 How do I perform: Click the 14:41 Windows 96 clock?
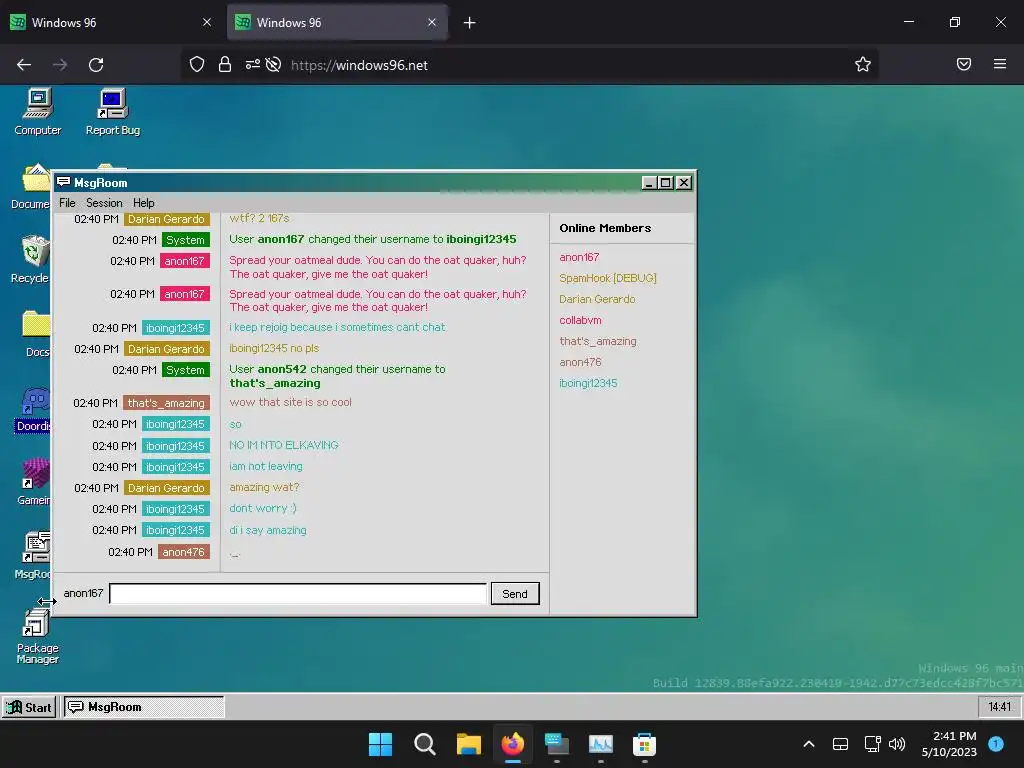(999, 707)
